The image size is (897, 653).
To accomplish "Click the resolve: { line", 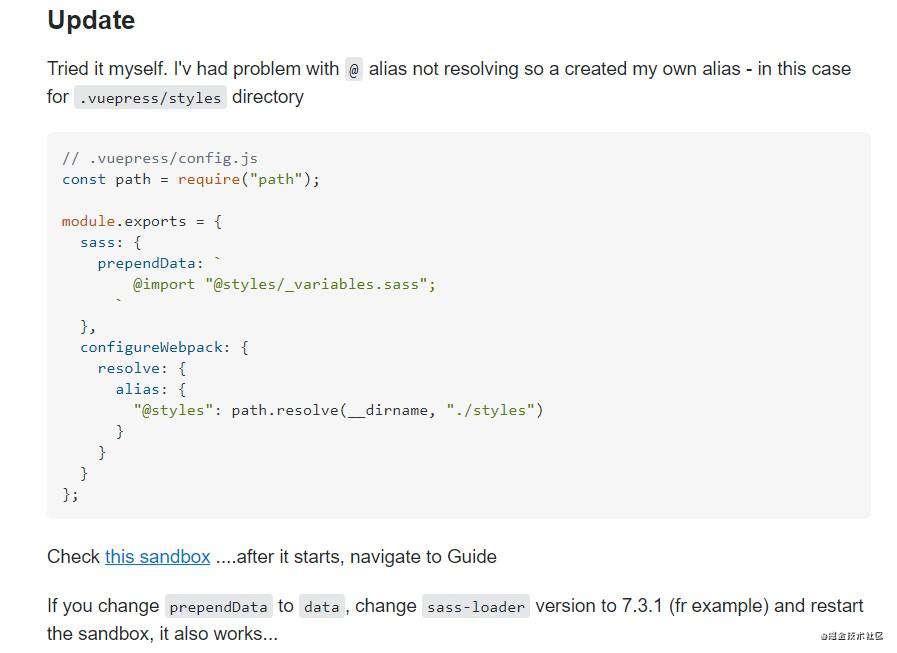I will [x=141, y=368].
